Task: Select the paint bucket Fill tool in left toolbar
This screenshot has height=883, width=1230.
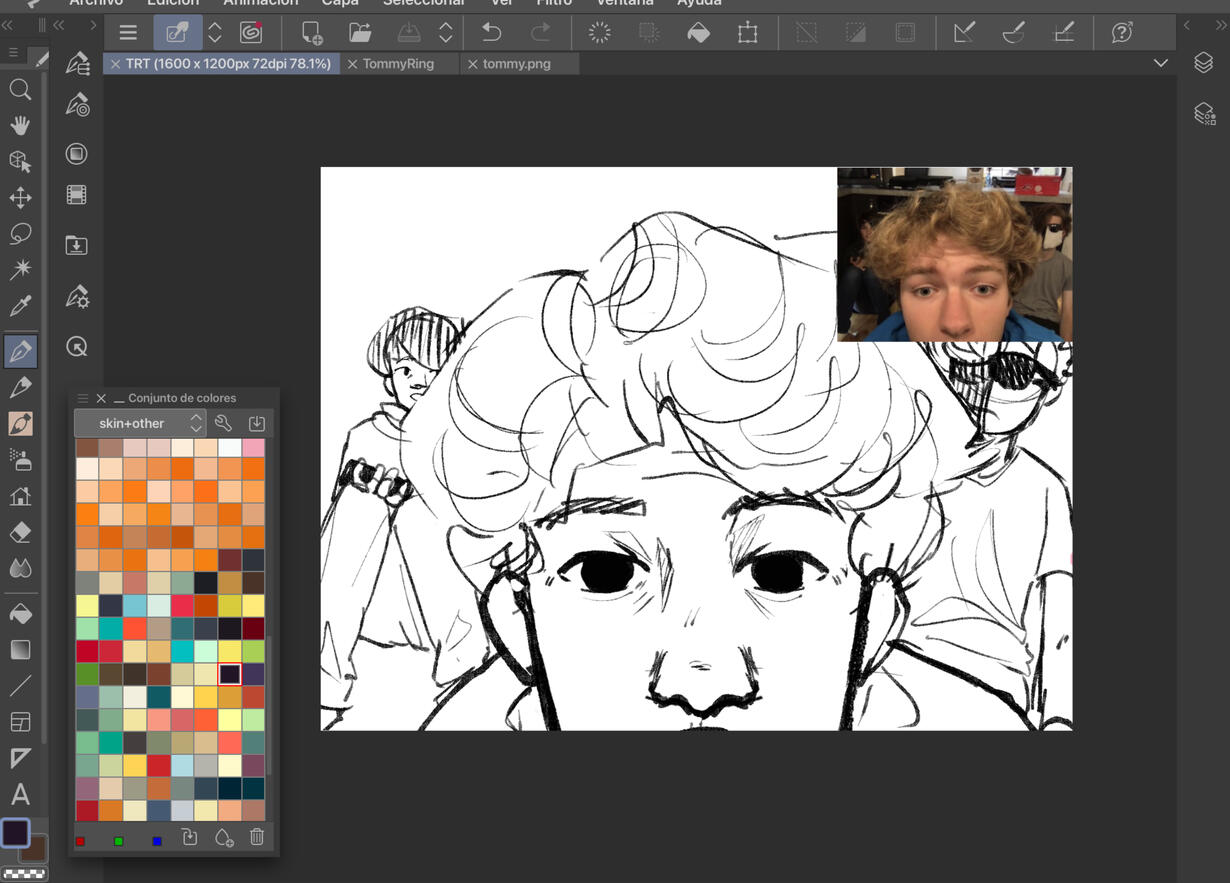Action: (20, 612)
